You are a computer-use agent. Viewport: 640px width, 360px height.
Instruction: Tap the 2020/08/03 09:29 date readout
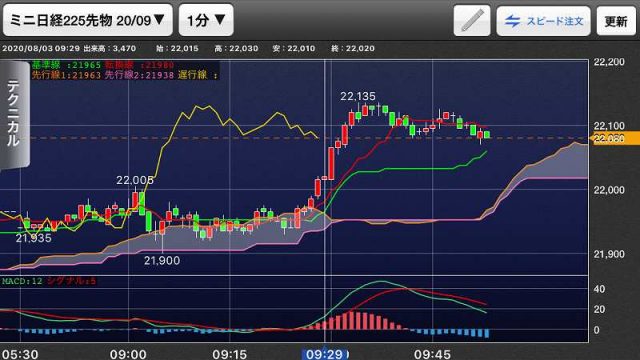pyautogui.click(x=41, y=49)
